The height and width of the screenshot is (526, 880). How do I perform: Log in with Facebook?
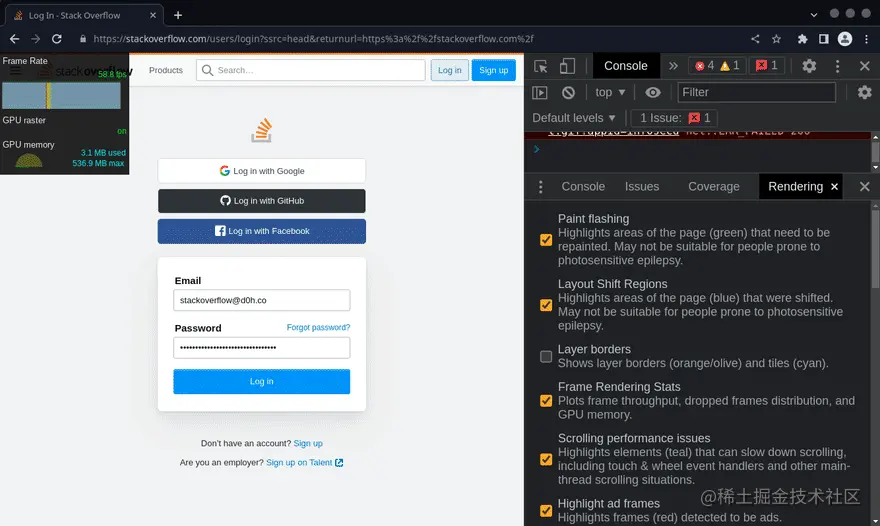tap(262, 231)
